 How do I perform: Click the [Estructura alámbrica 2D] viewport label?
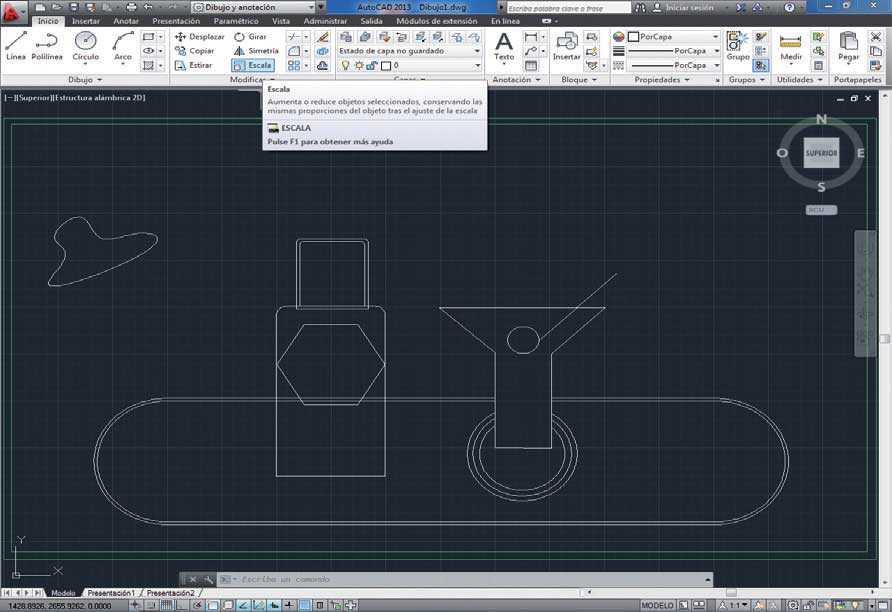(x=99, y=98)
